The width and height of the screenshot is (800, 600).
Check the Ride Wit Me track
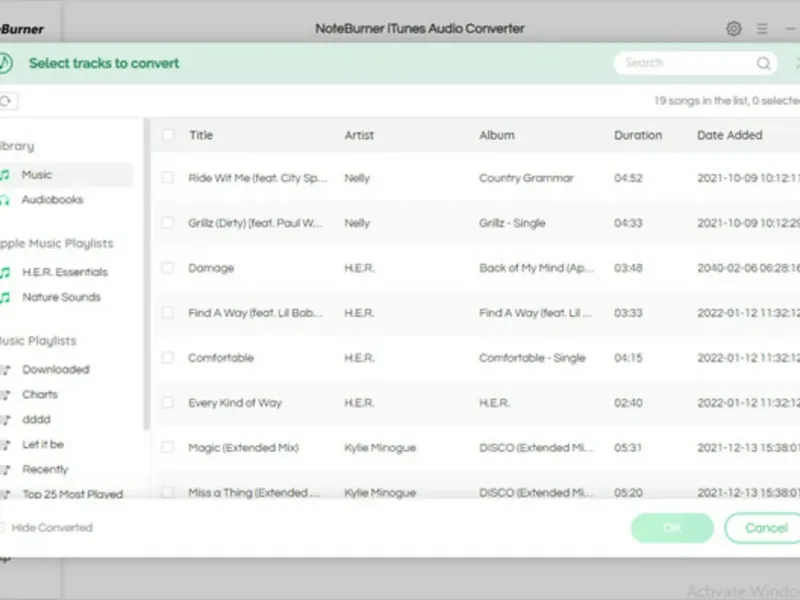pyautogui.click(x=167, y=178)
